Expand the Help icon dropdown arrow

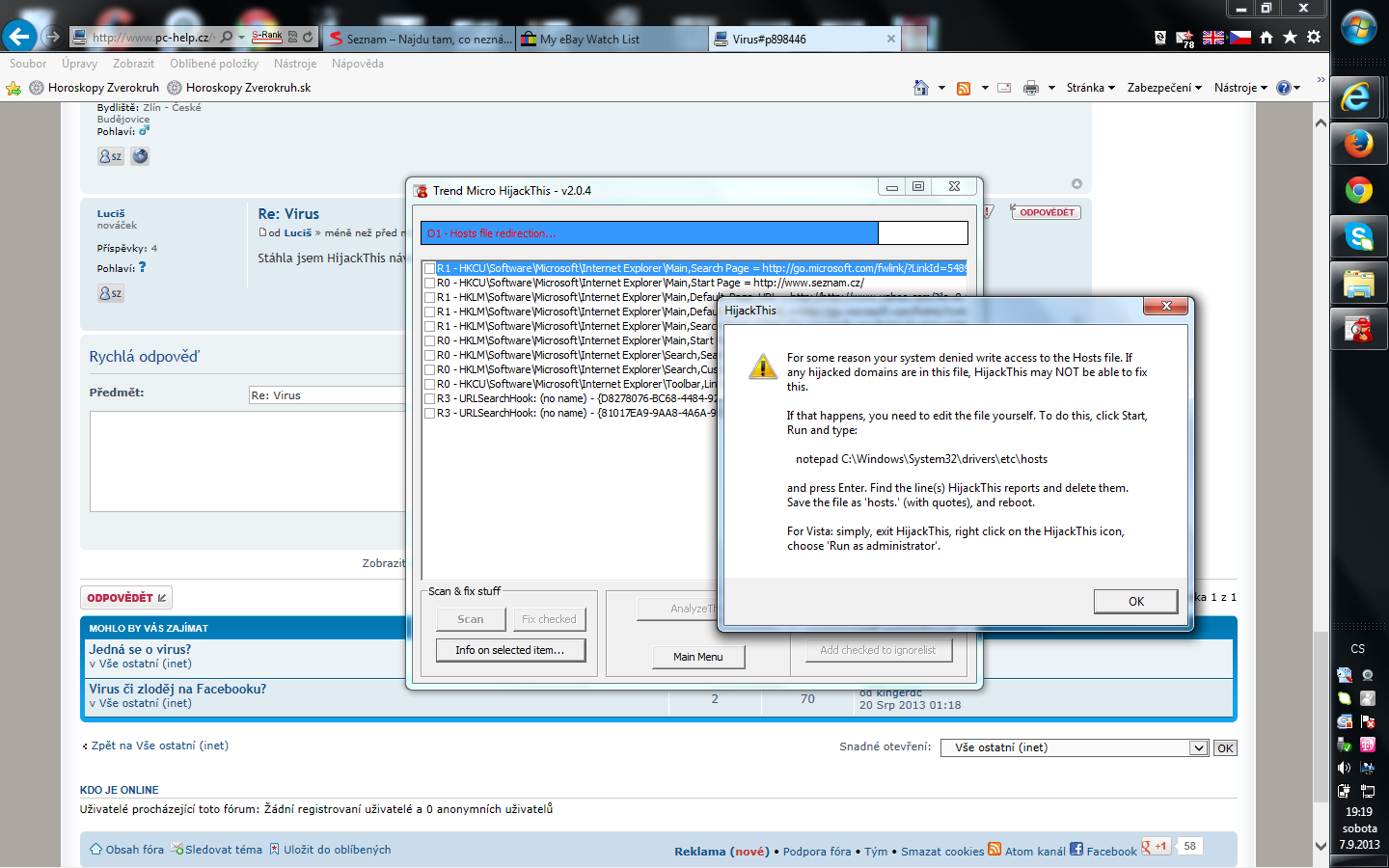[1297, 88]
